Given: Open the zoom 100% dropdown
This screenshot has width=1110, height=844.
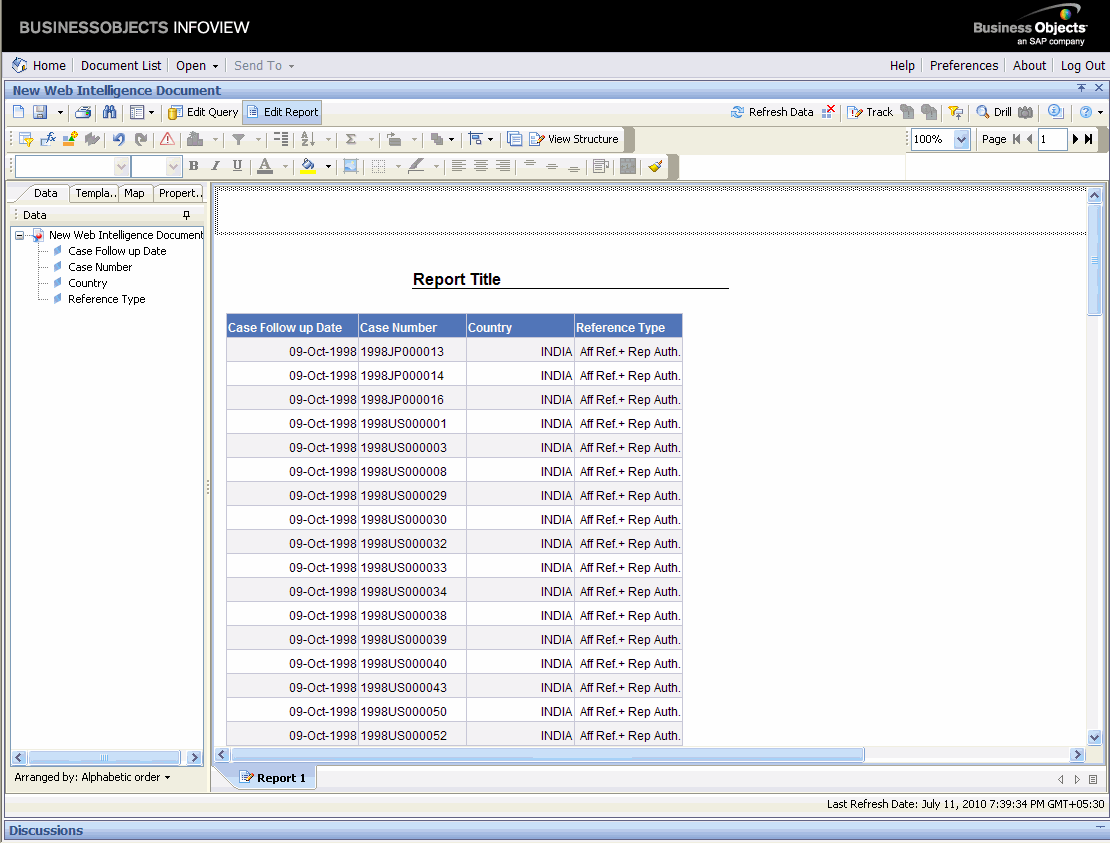Looking at the screenshot, I should [x=961, y=139].
